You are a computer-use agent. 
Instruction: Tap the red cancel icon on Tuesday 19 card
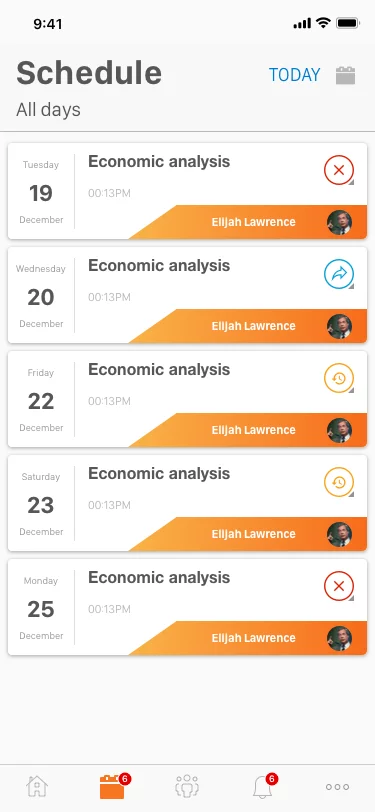click(339, 170)
